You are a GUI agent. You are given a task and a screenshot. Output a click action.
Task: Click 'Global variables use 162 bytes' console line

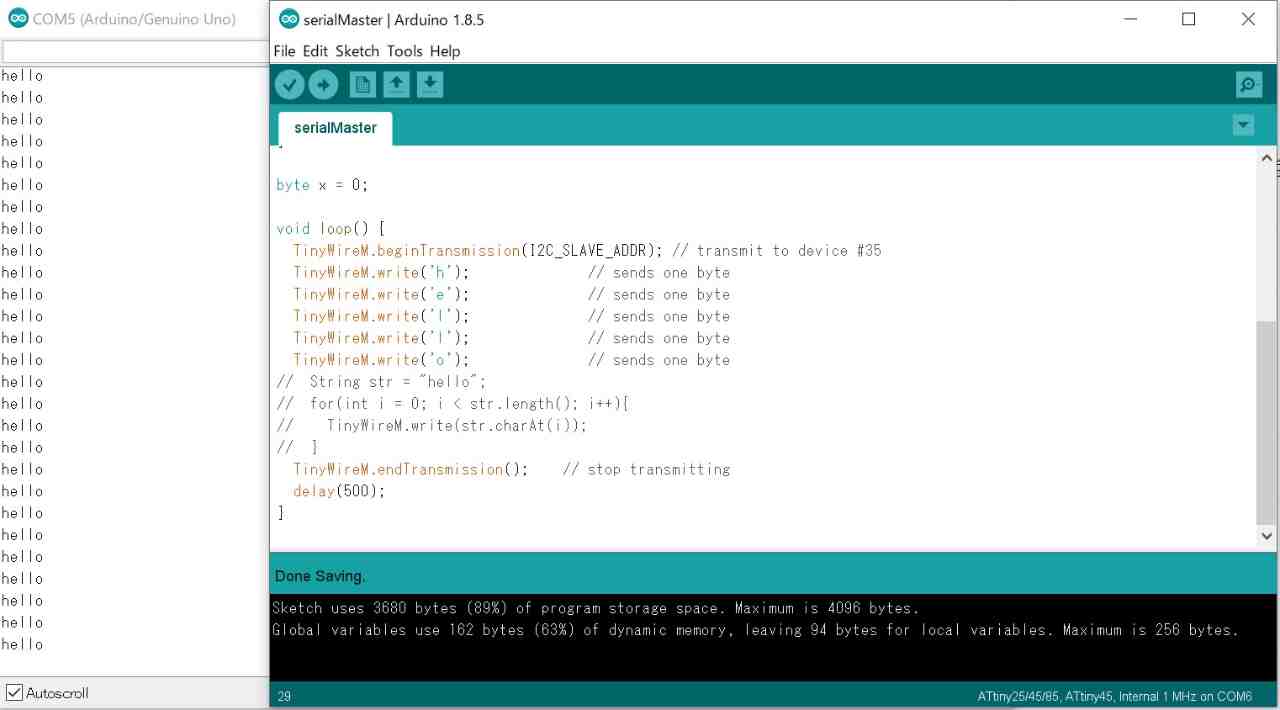pos(755,630)
